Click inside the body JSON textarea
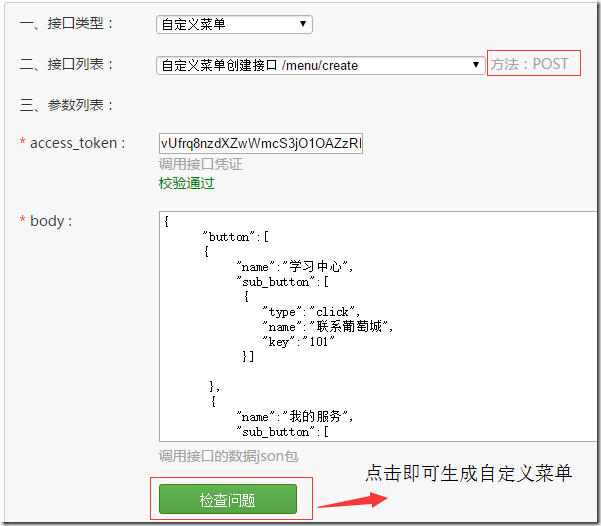Image resolution: width=601 pixels, height=526 pixels. (378, 326)
